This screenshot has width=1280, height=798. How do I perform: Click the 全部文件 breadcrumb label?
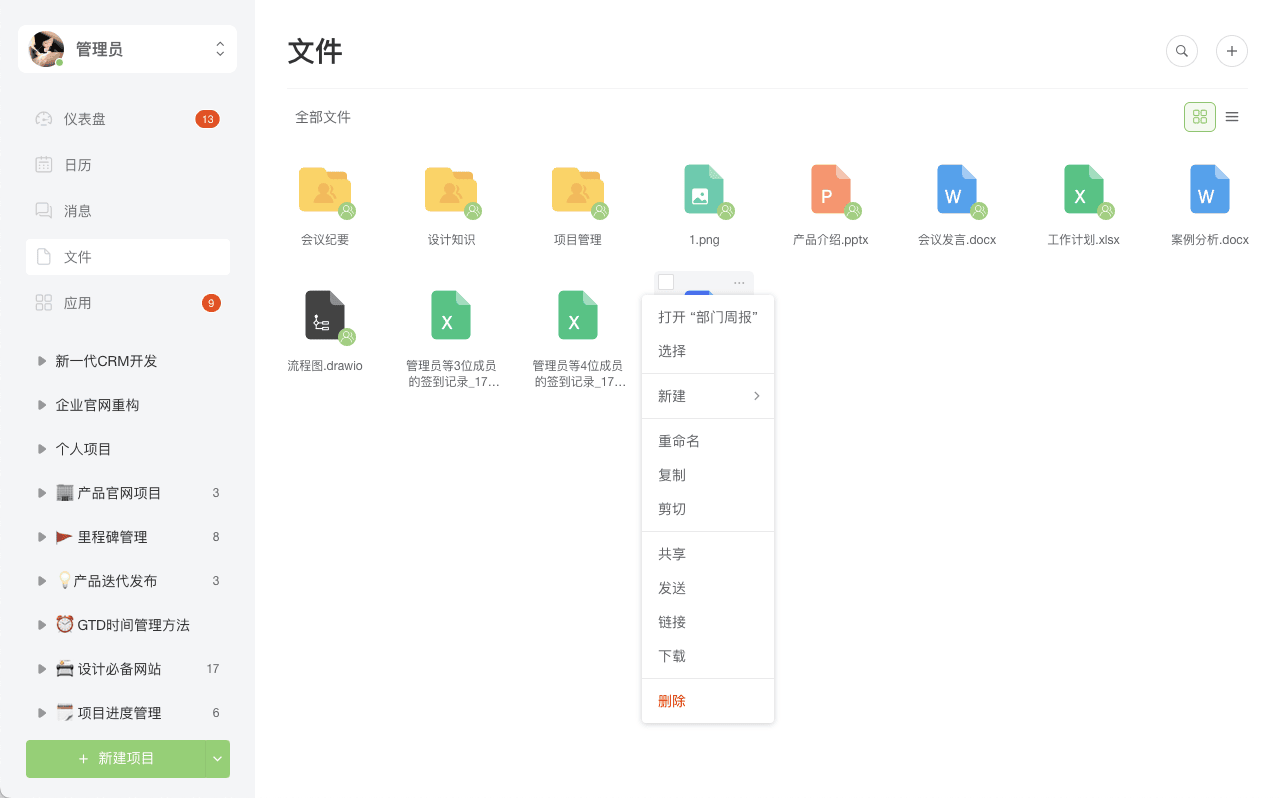[x=321, y=117]
